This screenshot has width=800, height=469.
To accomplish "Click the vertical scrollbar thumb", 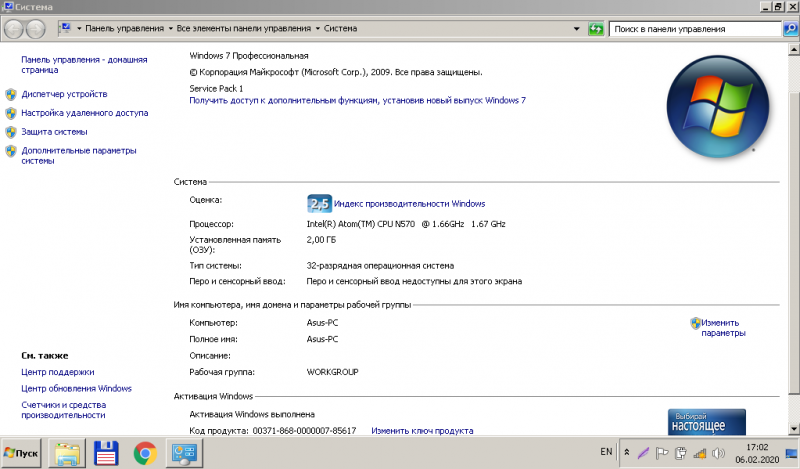I will pyautogui.click(x=794, y=243).
